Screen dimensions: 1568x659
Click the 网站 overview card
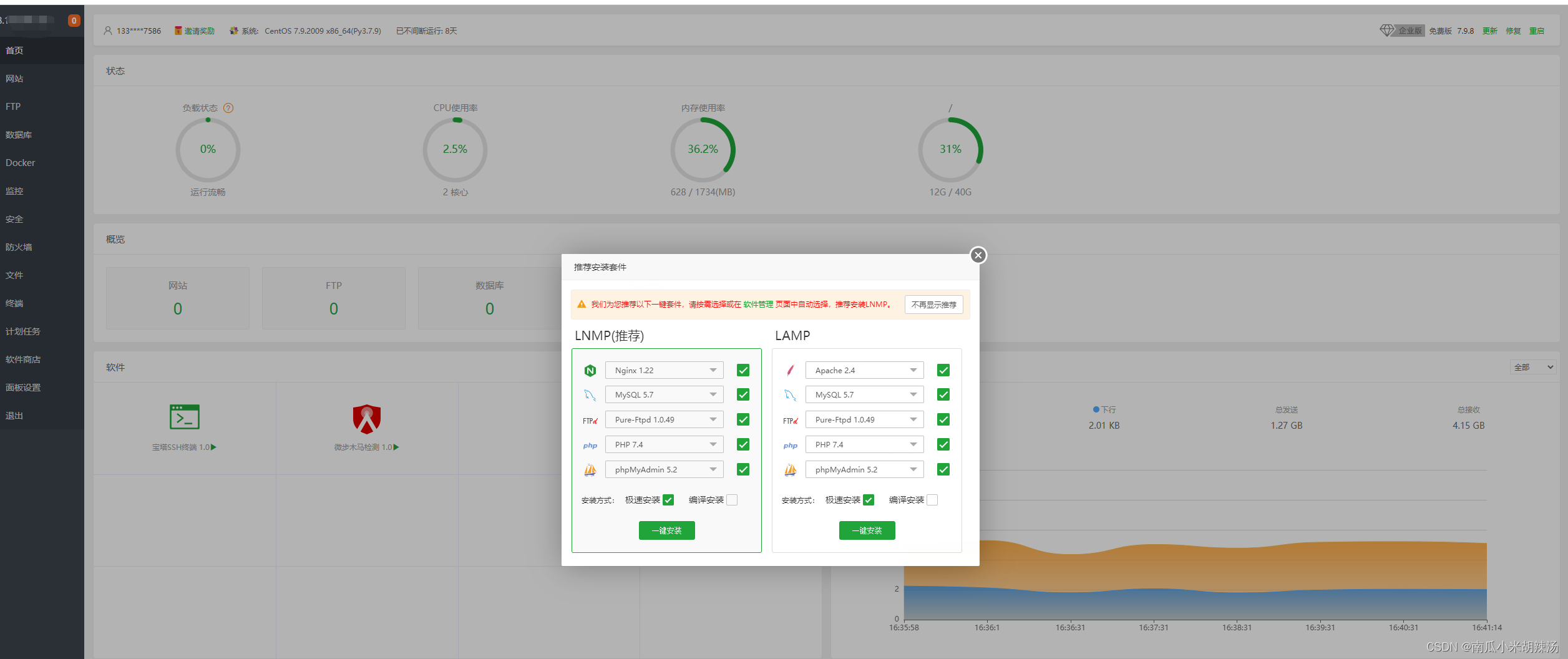coord(178,298)
